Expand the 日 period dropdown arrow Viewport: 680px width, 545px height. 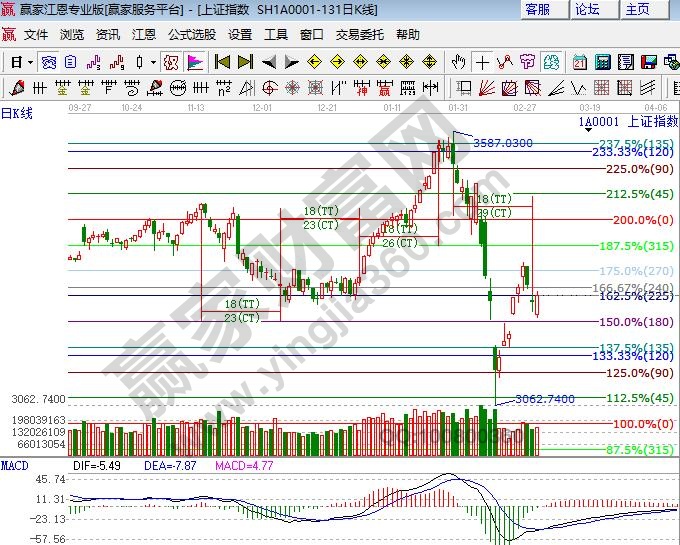(30, 62)
